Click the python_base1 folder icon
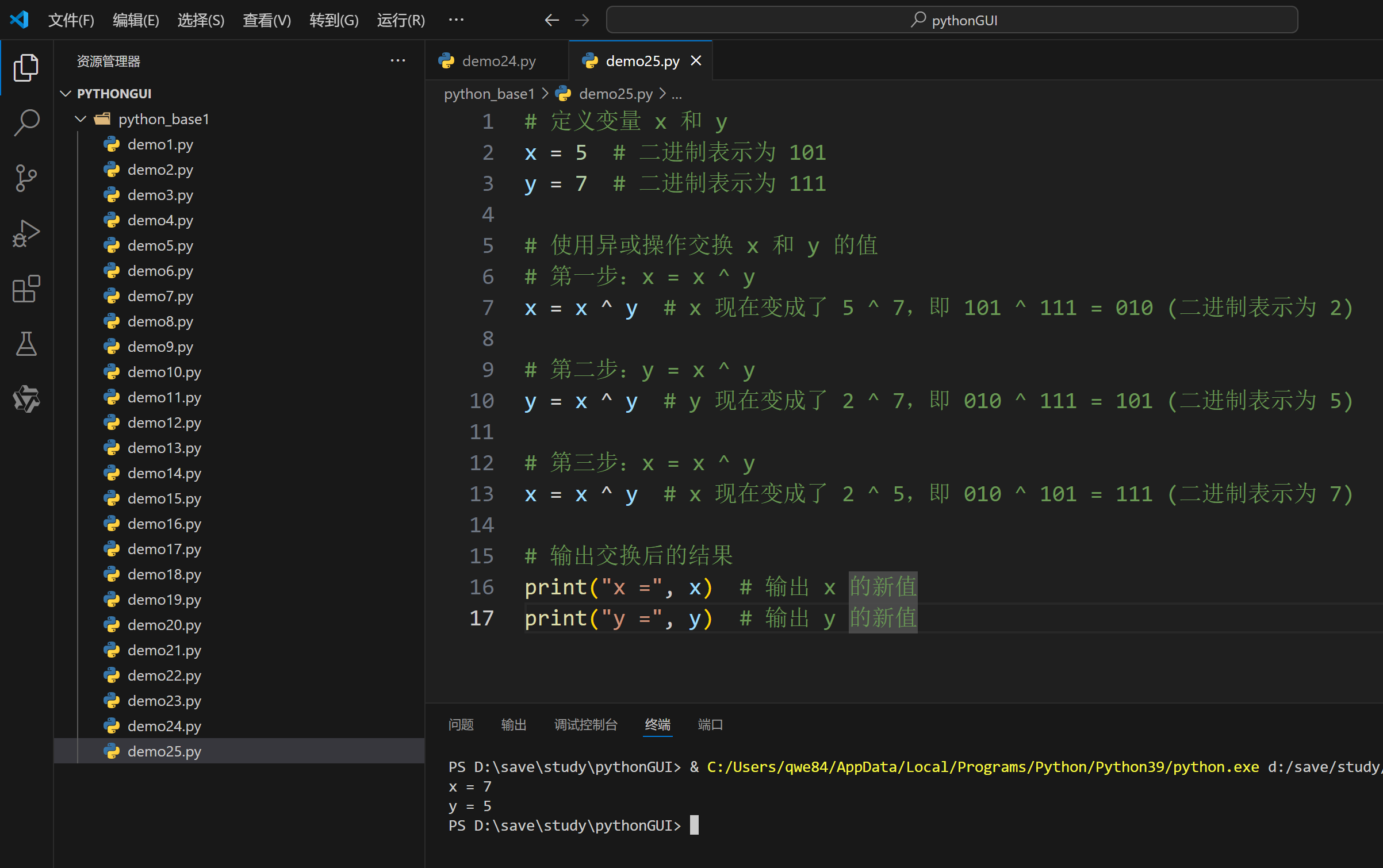The image size is (1383, 868). [x=102, y=119]
